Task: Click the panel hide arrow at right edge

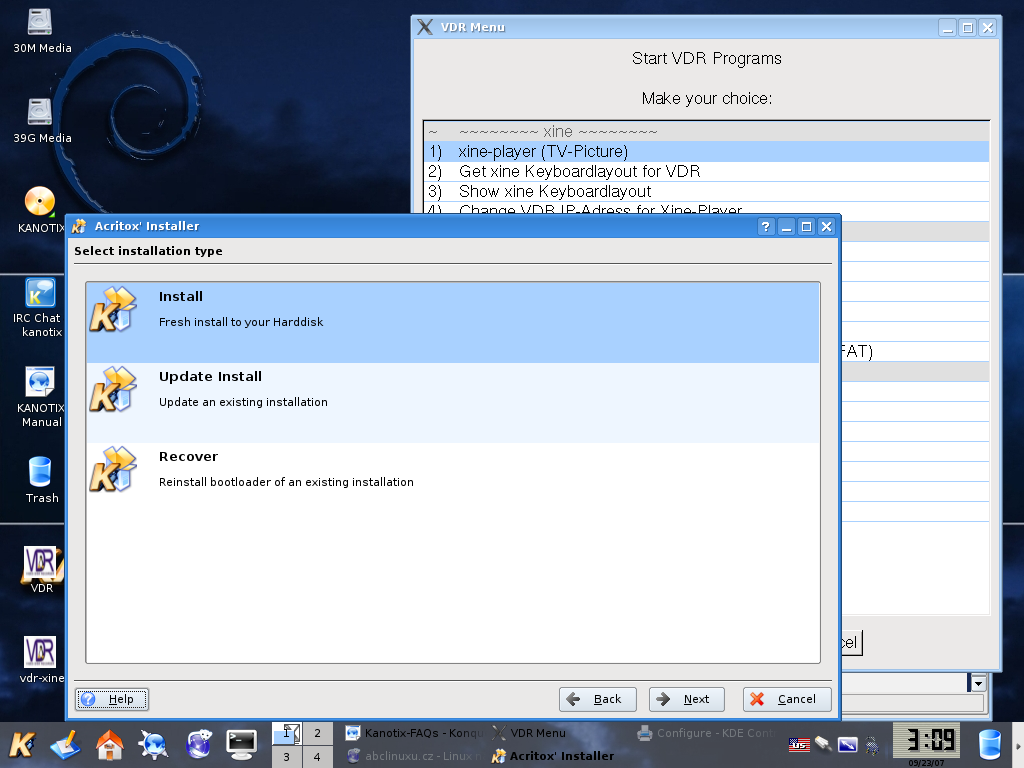Action: [1018, 745]
